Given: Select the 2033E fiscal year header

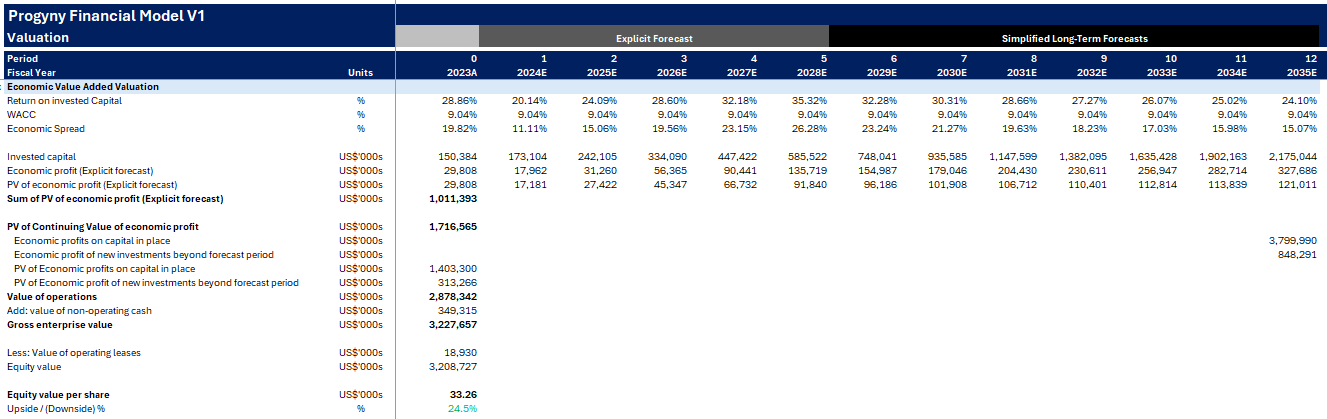Looking at the screenshot, I should point(1161,73).
